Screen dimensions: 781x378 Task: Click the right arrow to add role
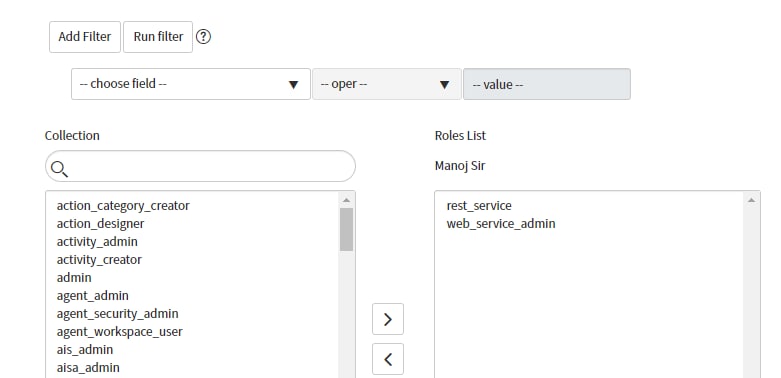coord(388,319)
